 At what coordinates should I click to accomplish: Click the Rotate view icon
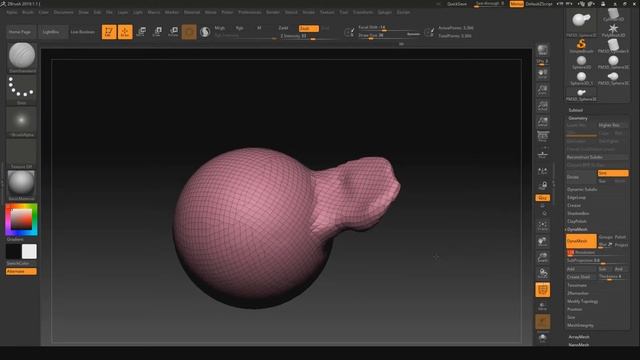542,273
